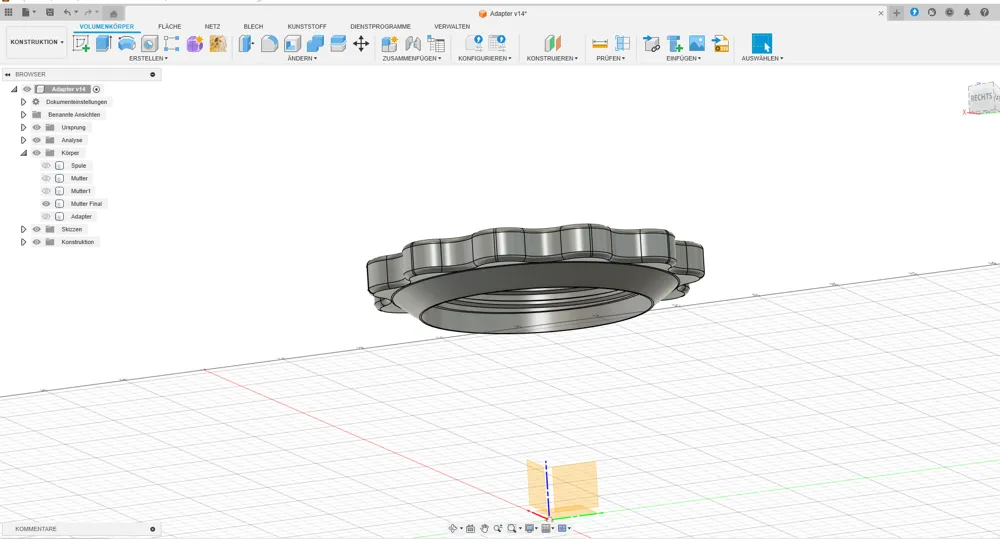Select the Revolve tool
The height and width of the screenshot is (539, 1000).
[126, 43]
